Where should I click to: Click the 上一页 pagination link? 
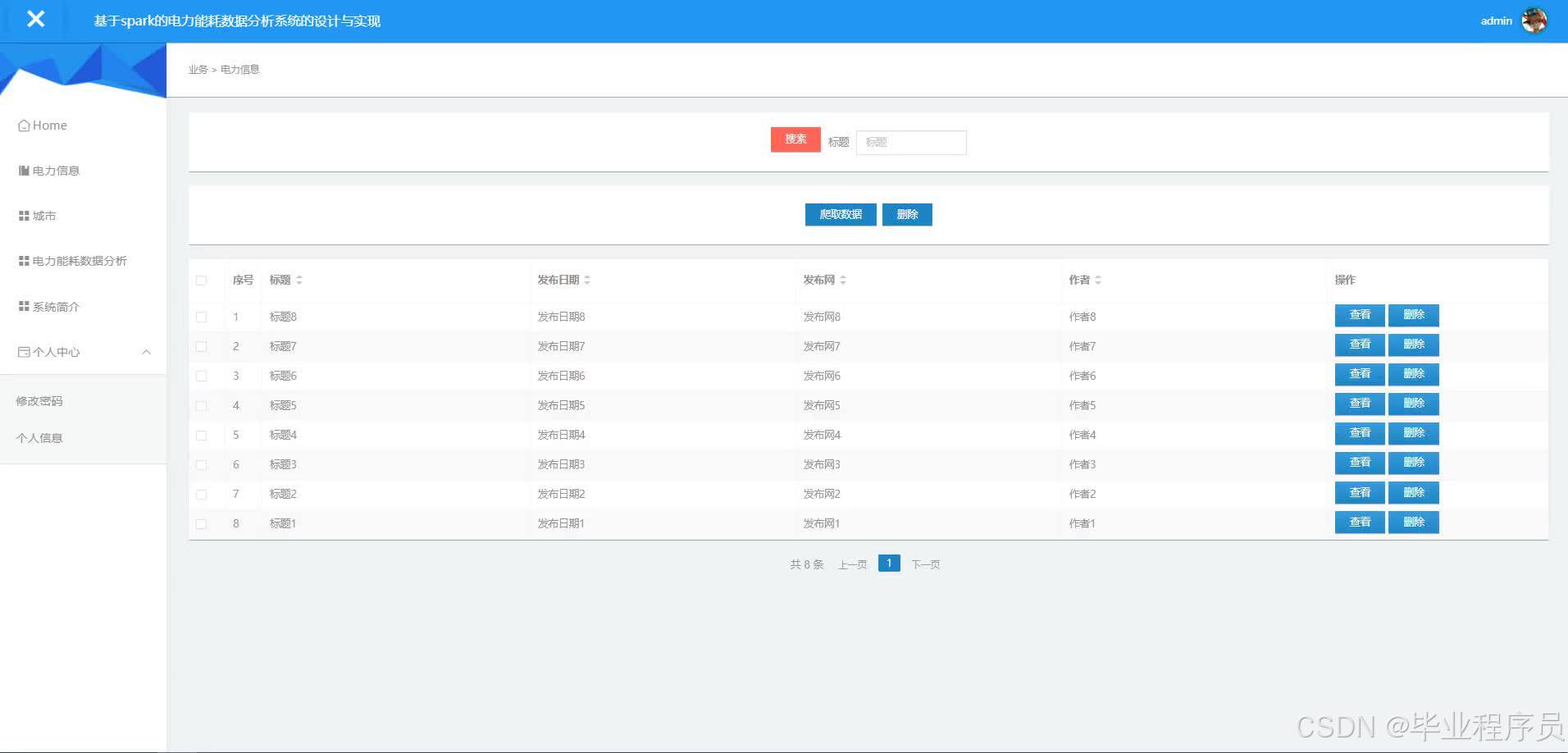click(x=853, y=564)
